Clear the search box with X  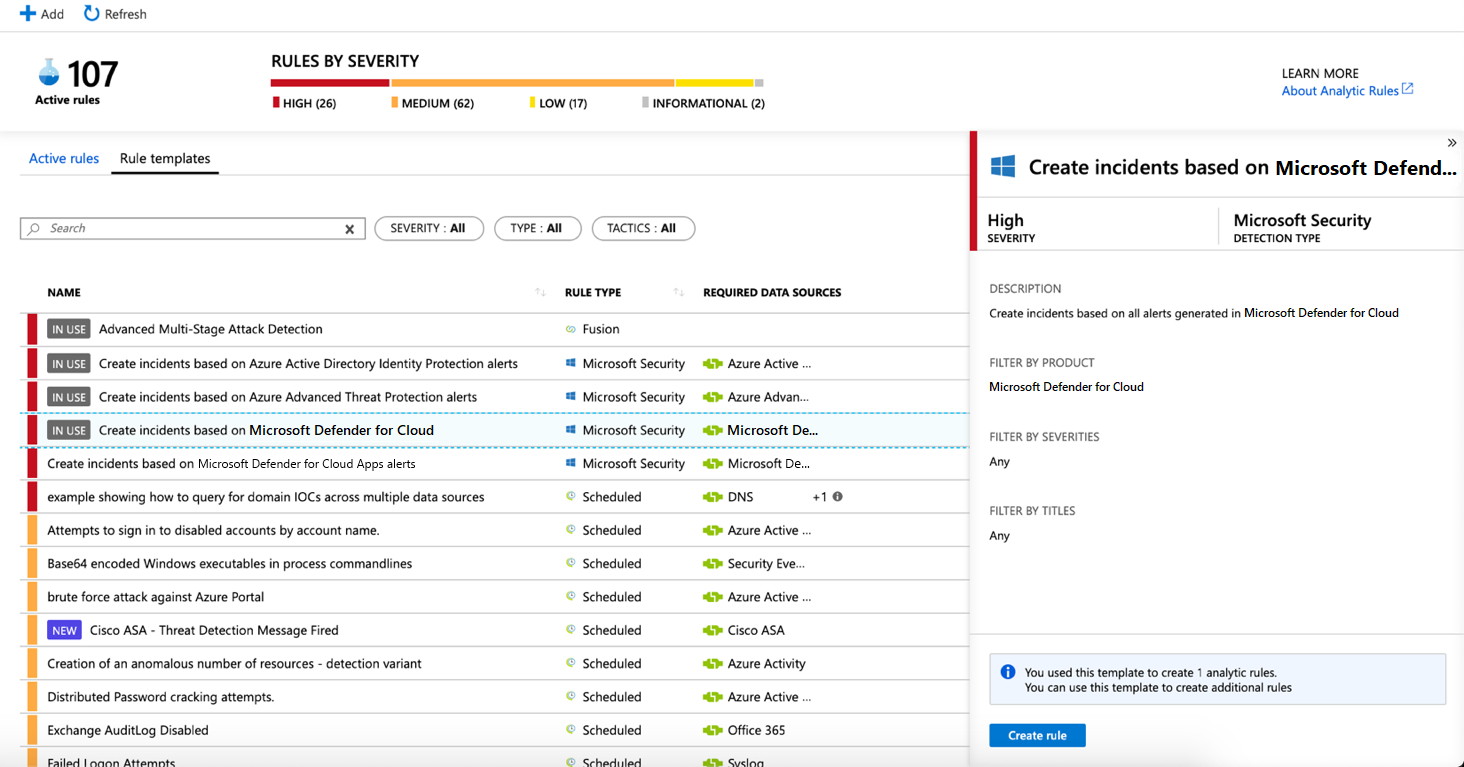(x=350, y=229)
